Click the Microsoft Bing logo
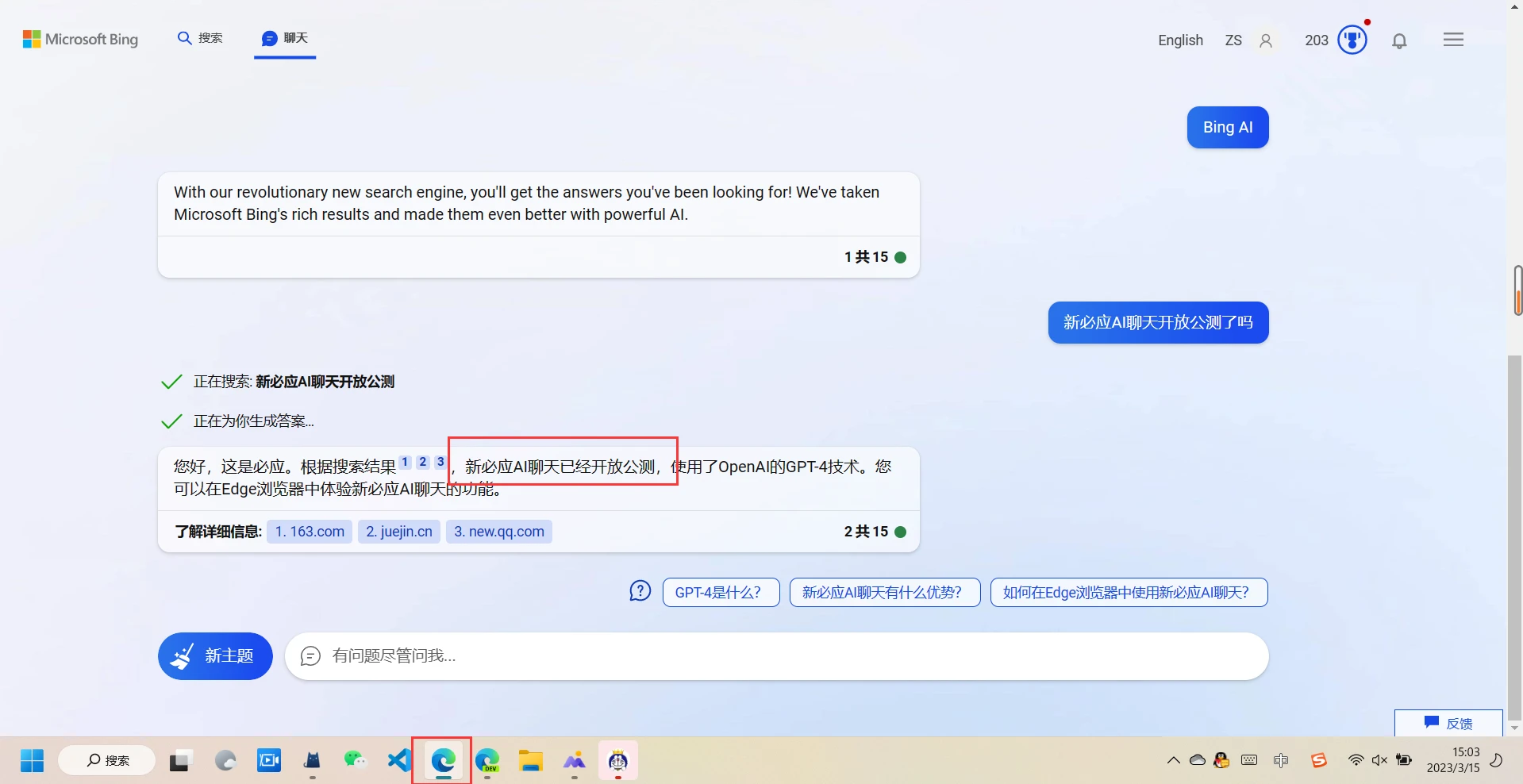 (x=80, y=39)
